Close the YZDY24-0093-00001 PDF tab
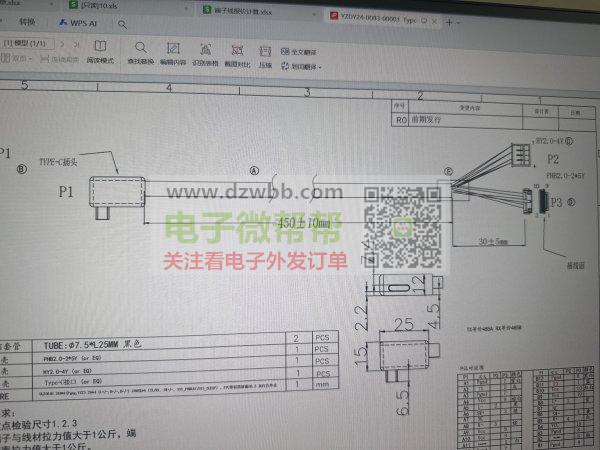This screenshot has height=450, width=600. tap(434, 21)
